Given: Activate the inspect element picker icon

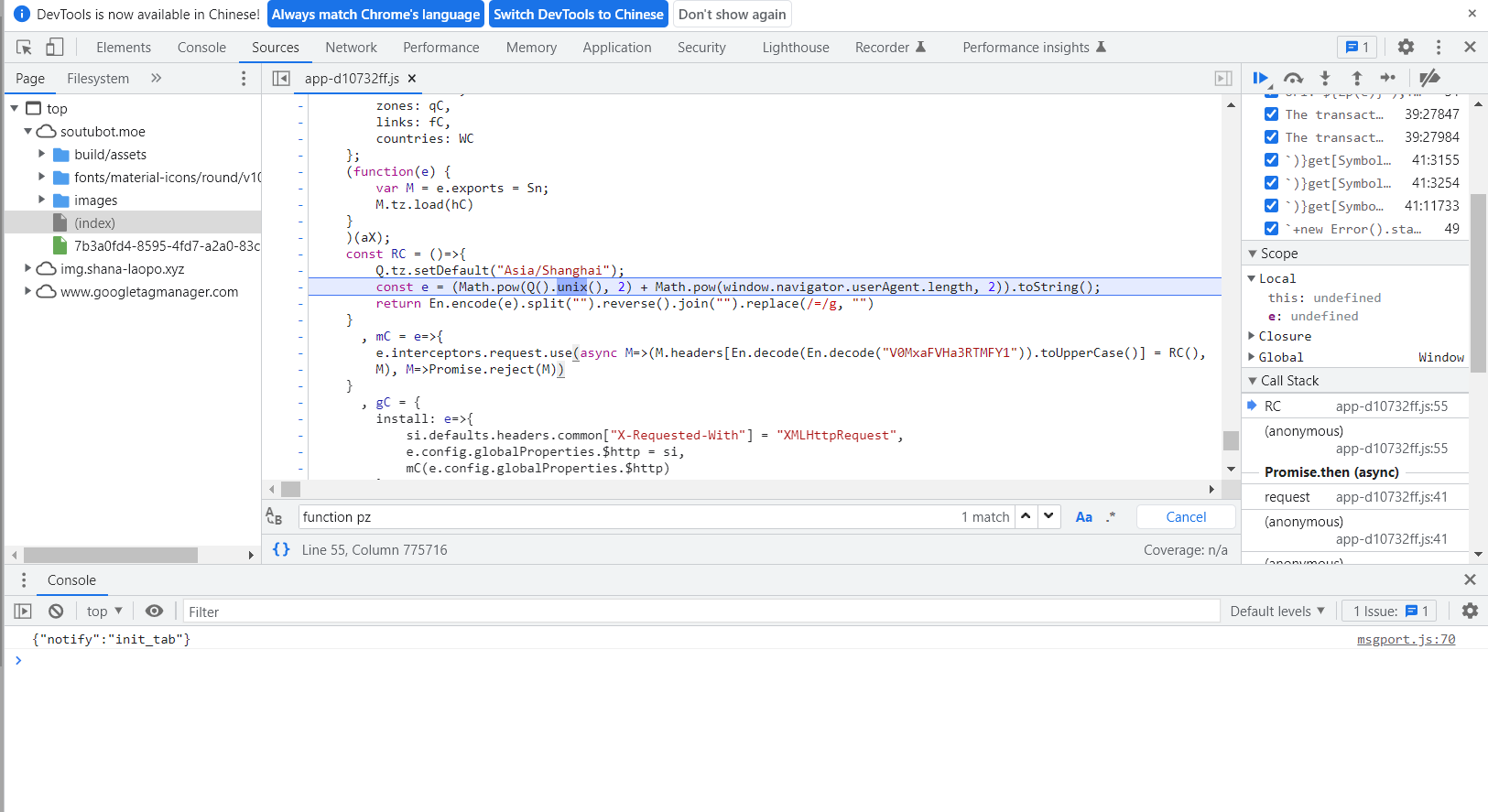Looking at the screenshot, I should 25,47.
